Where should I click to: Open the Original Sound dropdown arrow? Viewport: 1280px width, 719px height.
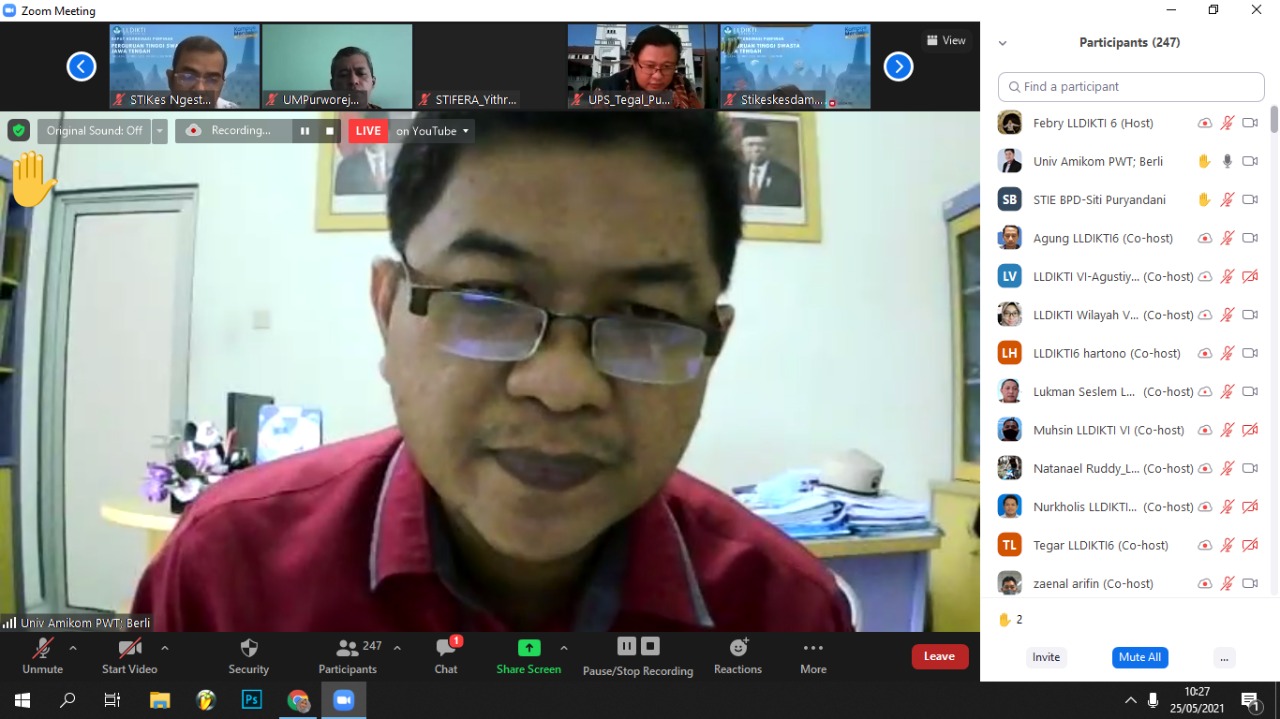[x=160, y=131]
